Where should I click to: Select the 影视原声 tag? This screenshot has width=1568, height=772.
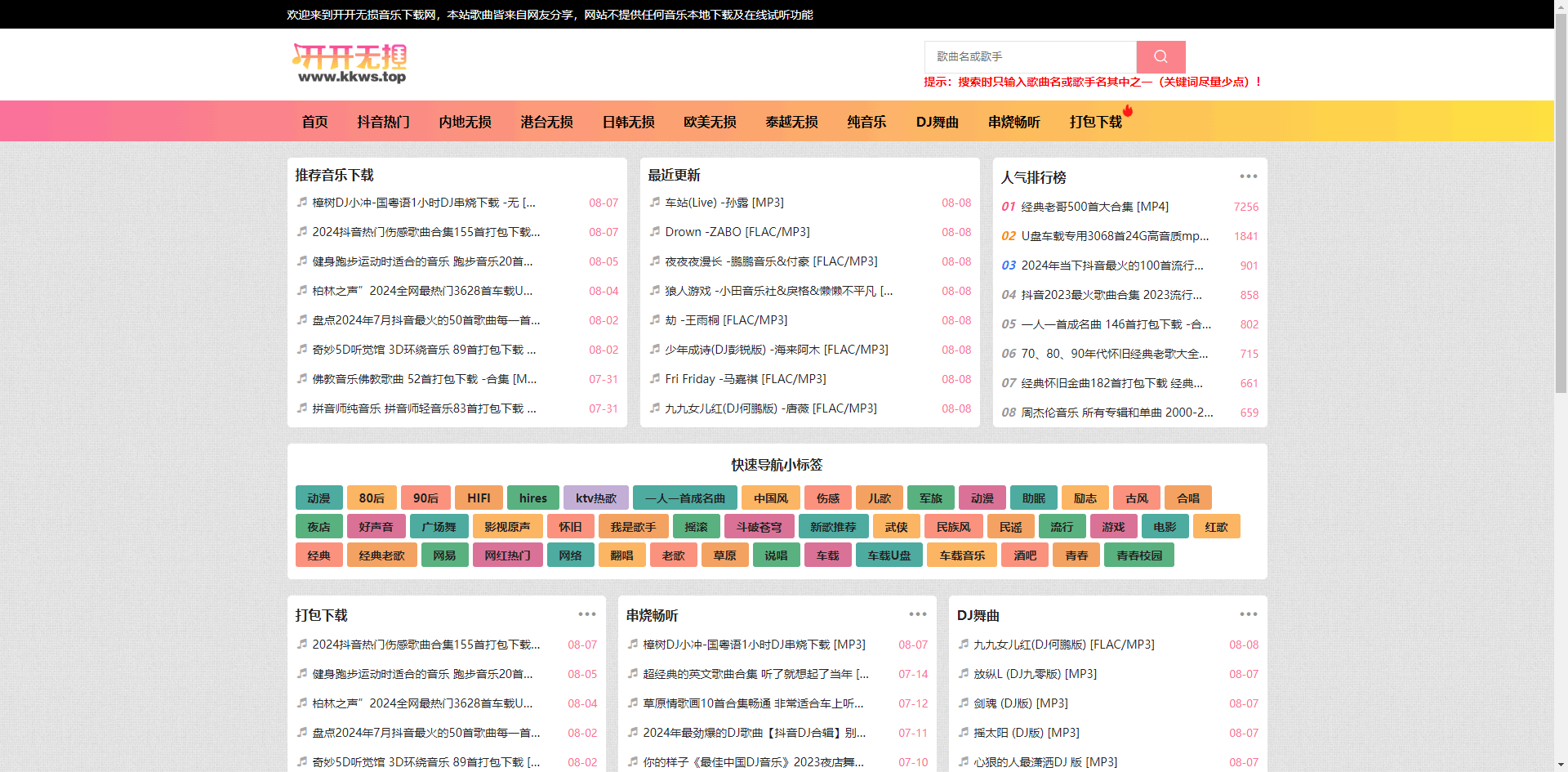(x=507, y=526)
